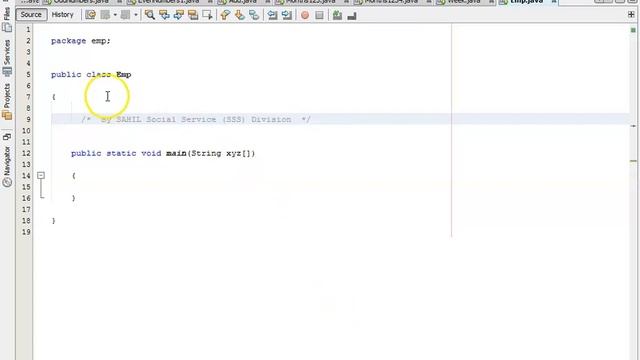Click the Uncomment code icon
Image resolution: width=640 pixels, height=360 pixels.
click(352, 16)
